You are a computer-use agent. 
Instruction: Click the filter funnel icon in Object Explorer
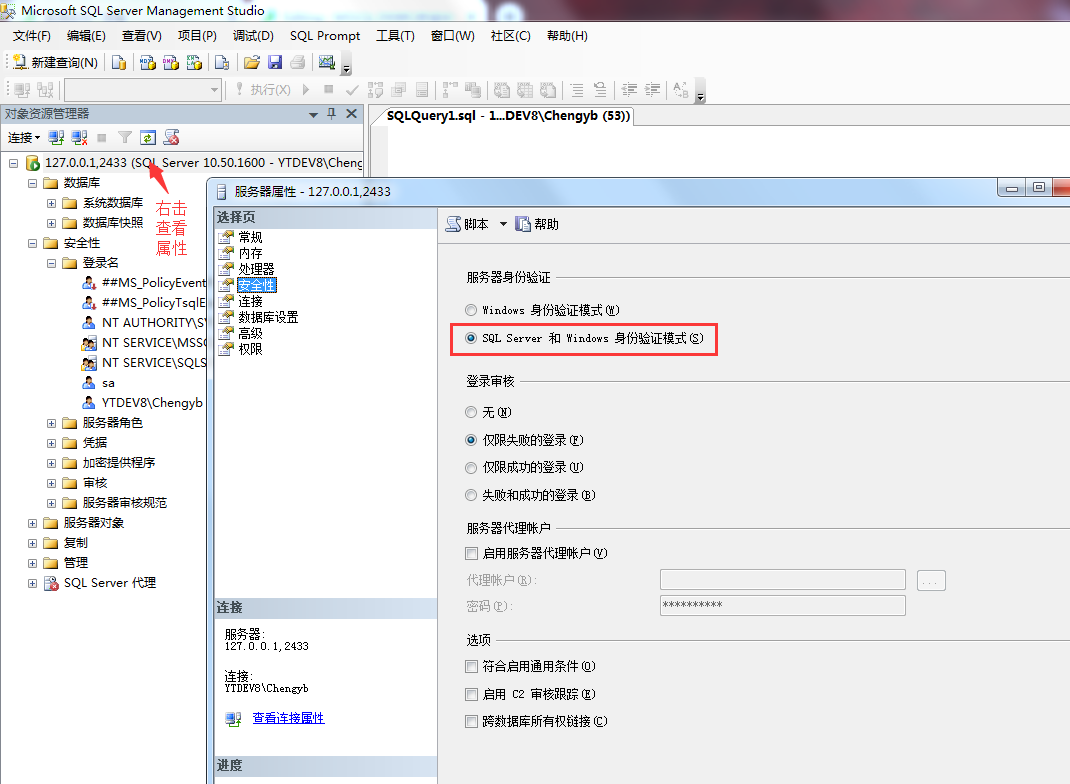(x=125, y=138)
